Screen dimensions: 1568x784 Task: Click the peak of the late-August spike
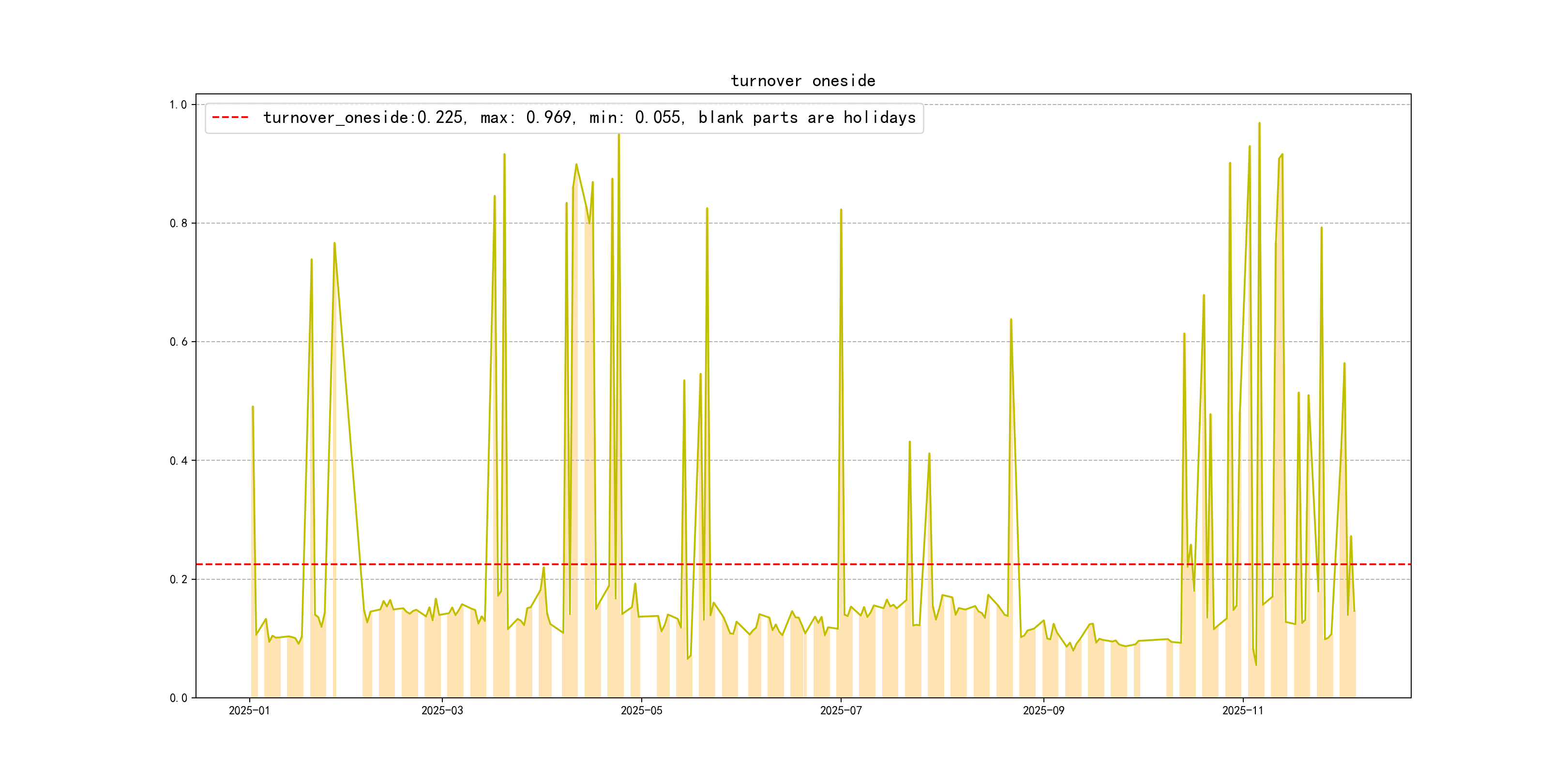1011,319
